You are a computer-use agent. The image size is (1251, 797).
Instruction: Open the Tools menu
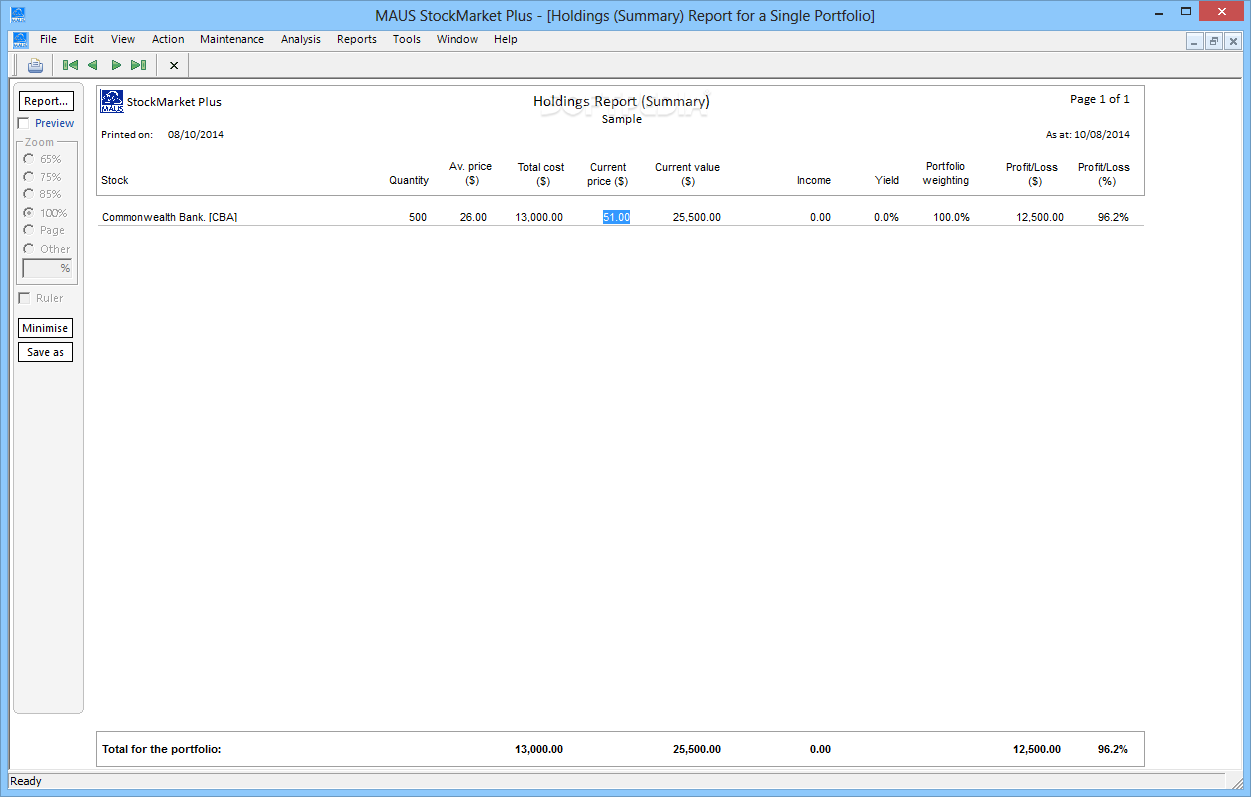(x=407, y=40)
